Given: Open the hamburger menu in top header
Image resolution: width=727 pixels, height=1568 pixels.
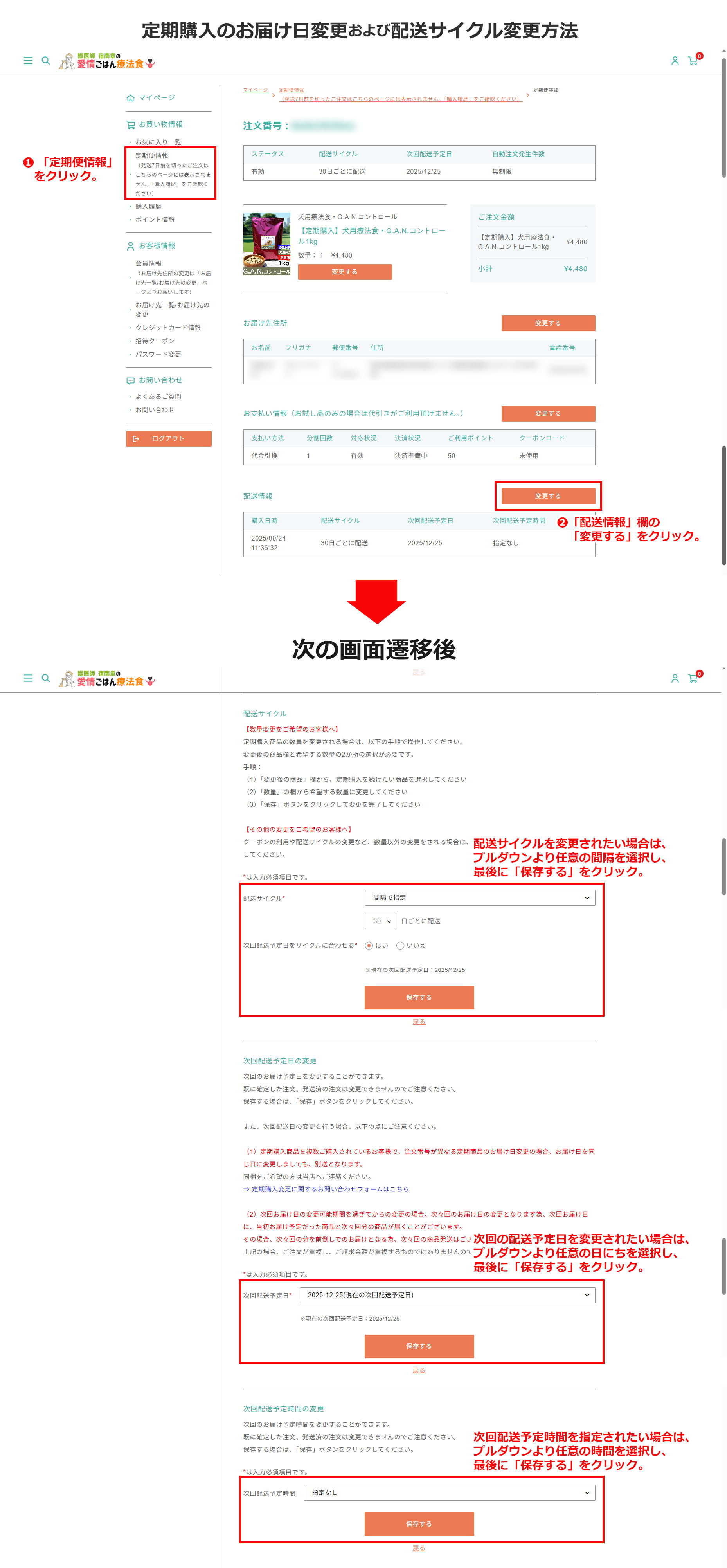Looking at the screenshot, I should pyautogui.click(x=28, y=61).
